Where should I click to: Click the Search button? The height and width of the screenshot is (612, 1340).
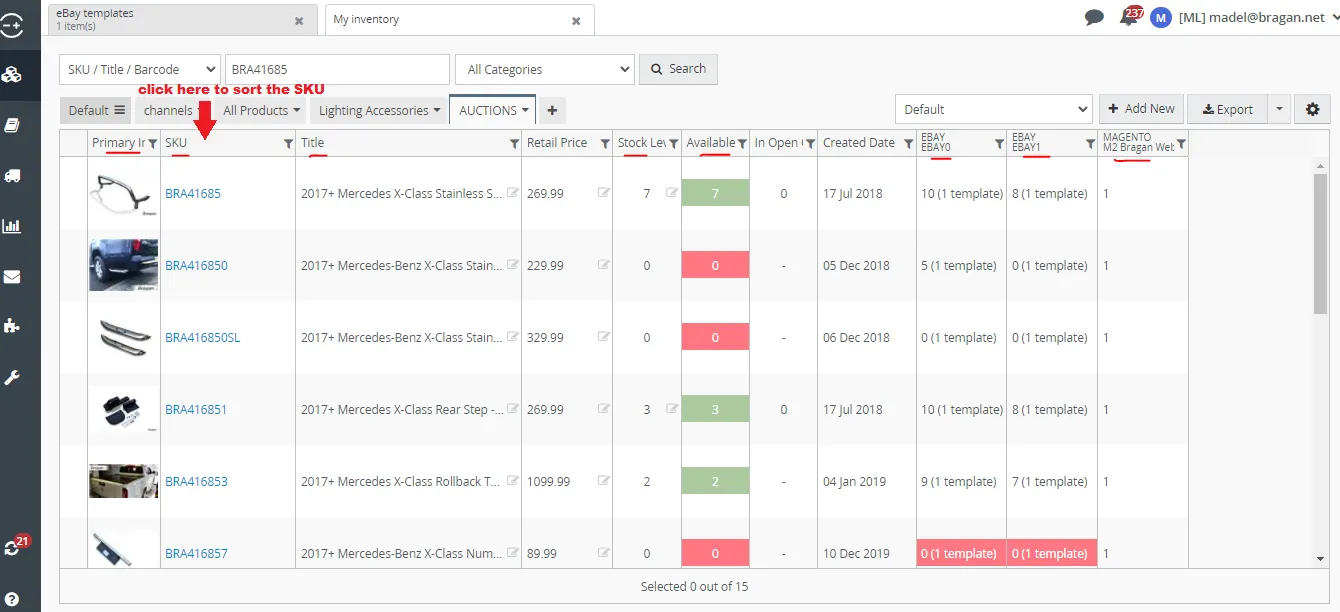pos(679,69)
